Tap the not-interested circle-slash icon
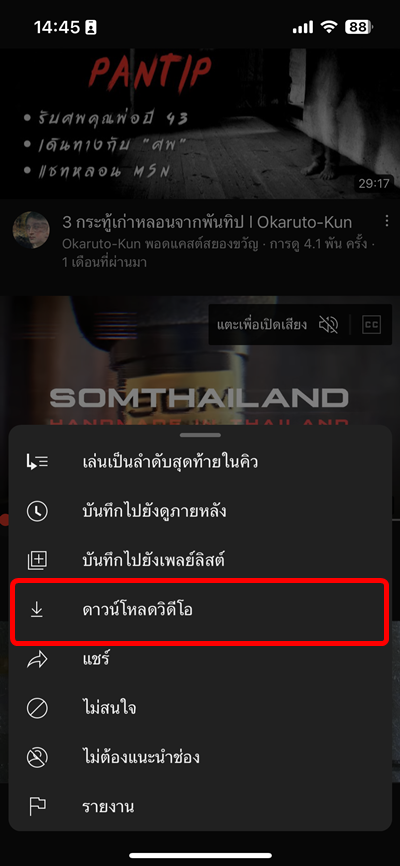Image resolution: width=400 pixels, height=866 pixels. coord(37,708)
